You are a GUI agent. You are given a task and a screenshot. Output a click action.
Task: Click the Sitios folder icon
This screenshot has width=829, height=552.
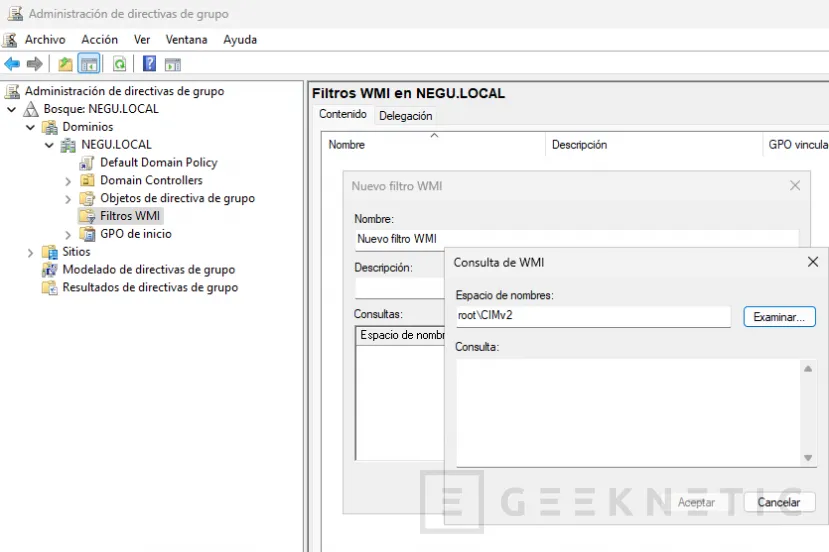coord(50,252)
